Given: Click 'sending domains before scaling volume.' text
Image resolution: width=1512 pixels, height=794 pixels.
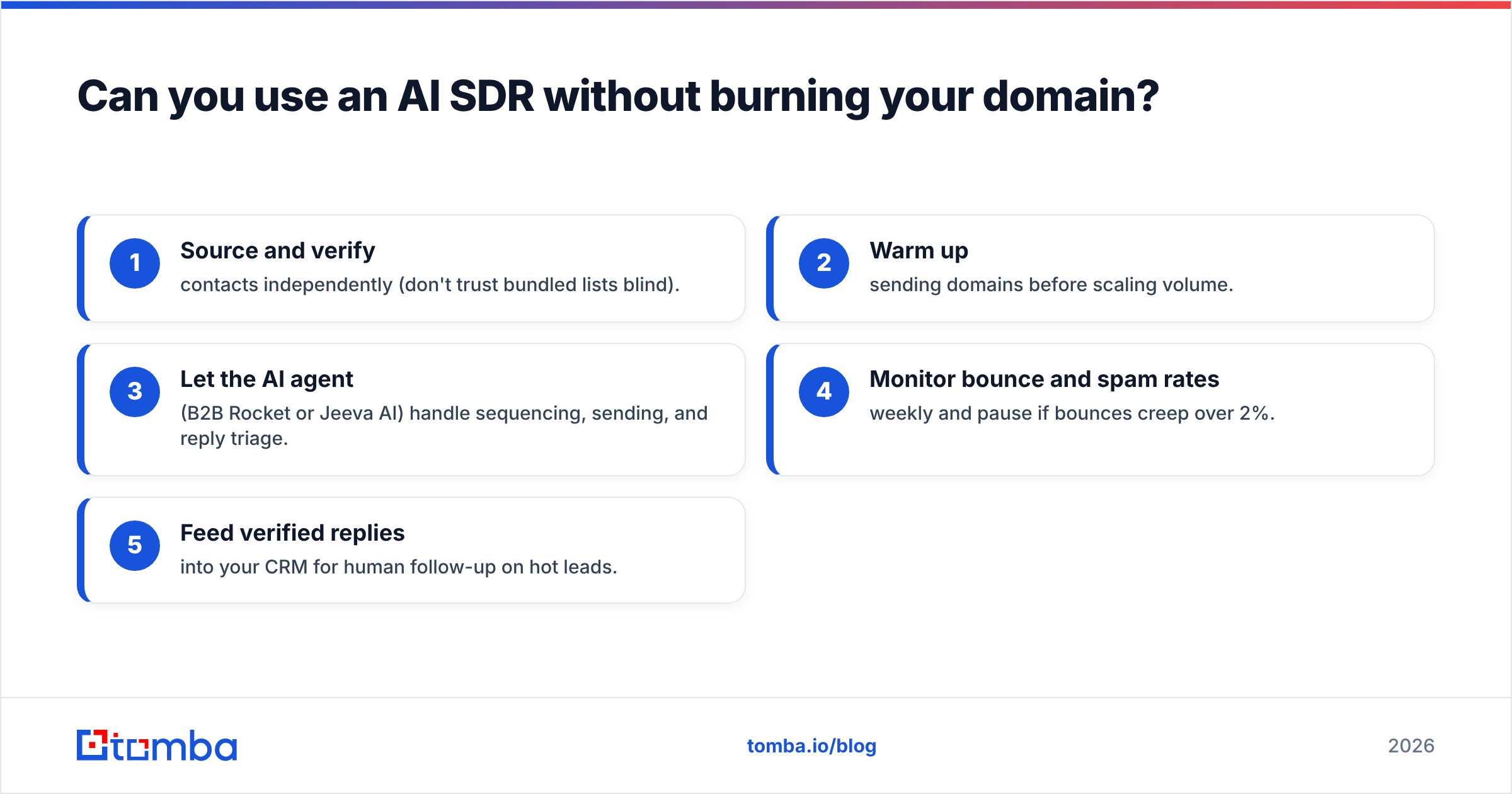Looking at the screenshot, I should tap(1051, 285).
